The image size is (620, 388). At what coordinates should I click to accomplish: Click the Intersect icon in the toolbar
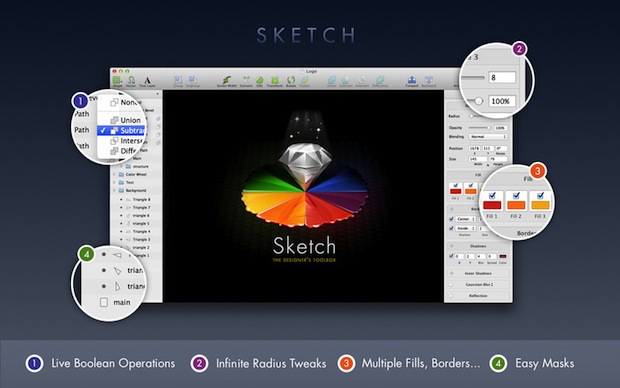(362, 81)
